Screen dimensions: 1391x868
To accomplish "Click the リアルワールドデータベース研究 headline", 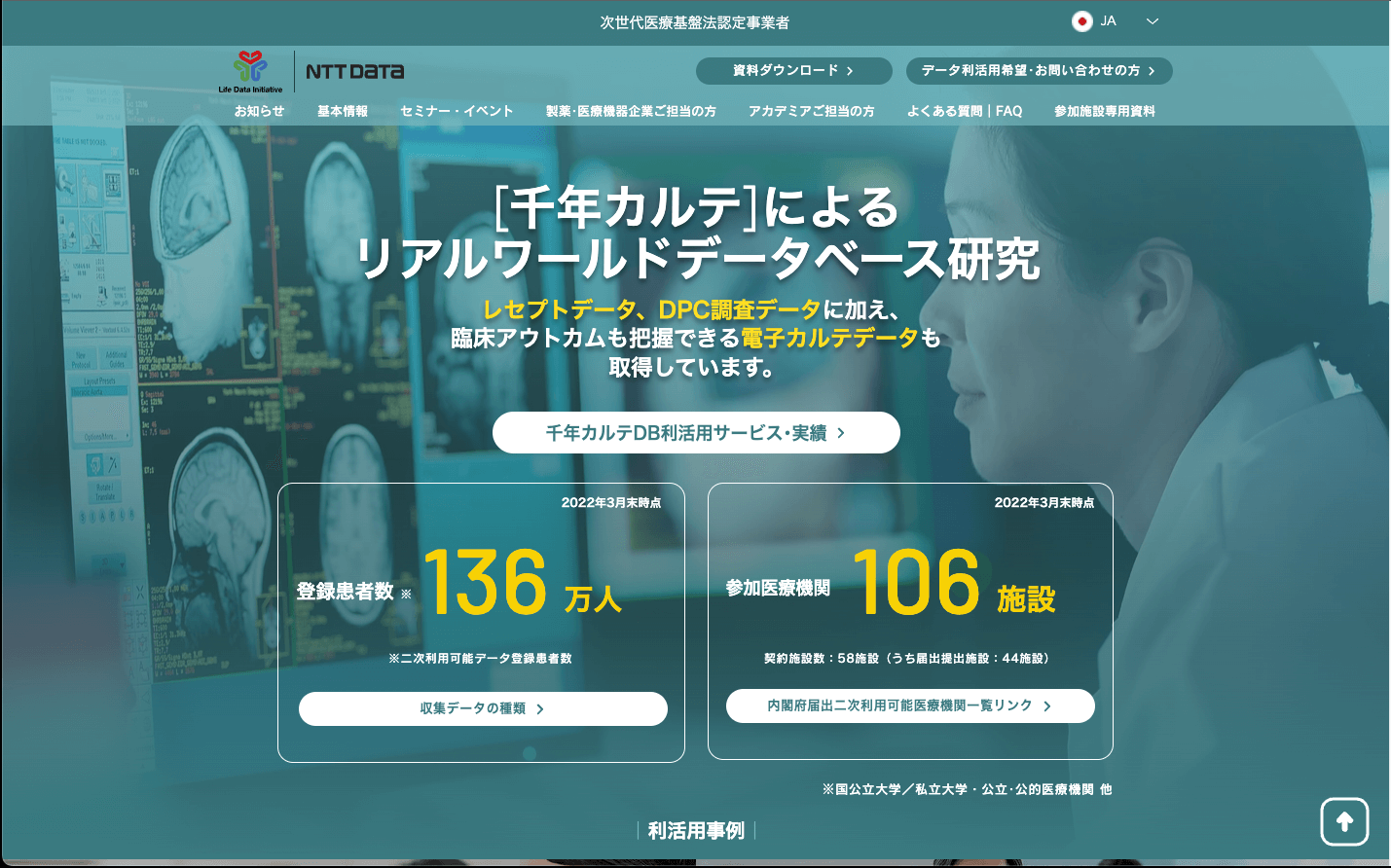I will tap(697, 260).
